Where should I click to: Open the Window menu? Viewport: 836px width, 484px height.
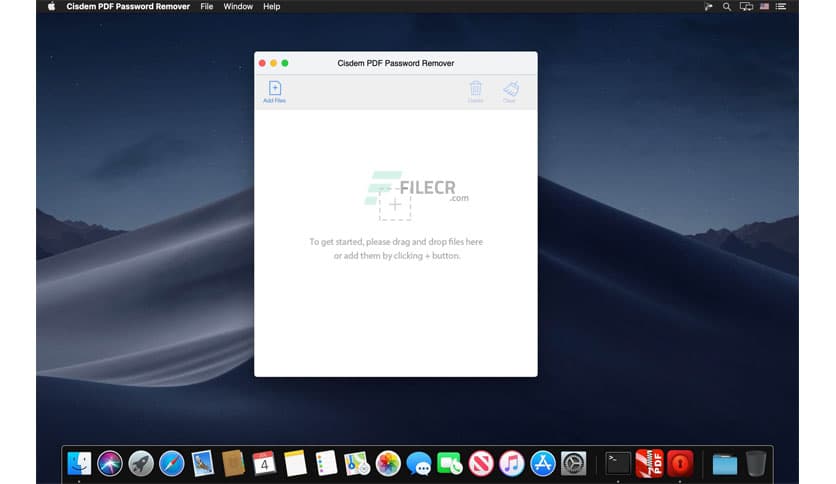pos(238,6)
